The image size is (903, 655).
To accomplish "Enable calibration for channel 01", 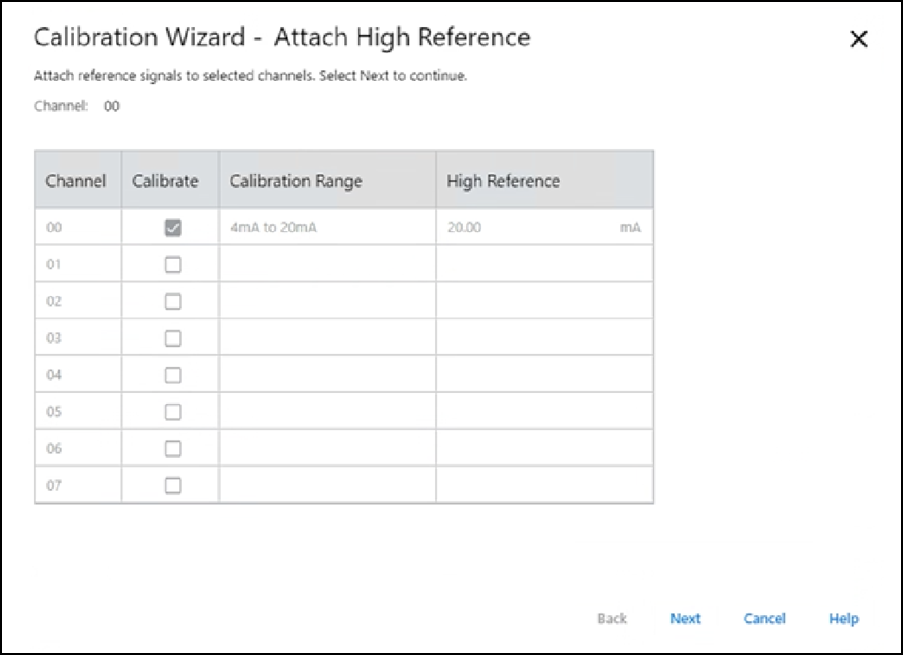I will [173, 265].
